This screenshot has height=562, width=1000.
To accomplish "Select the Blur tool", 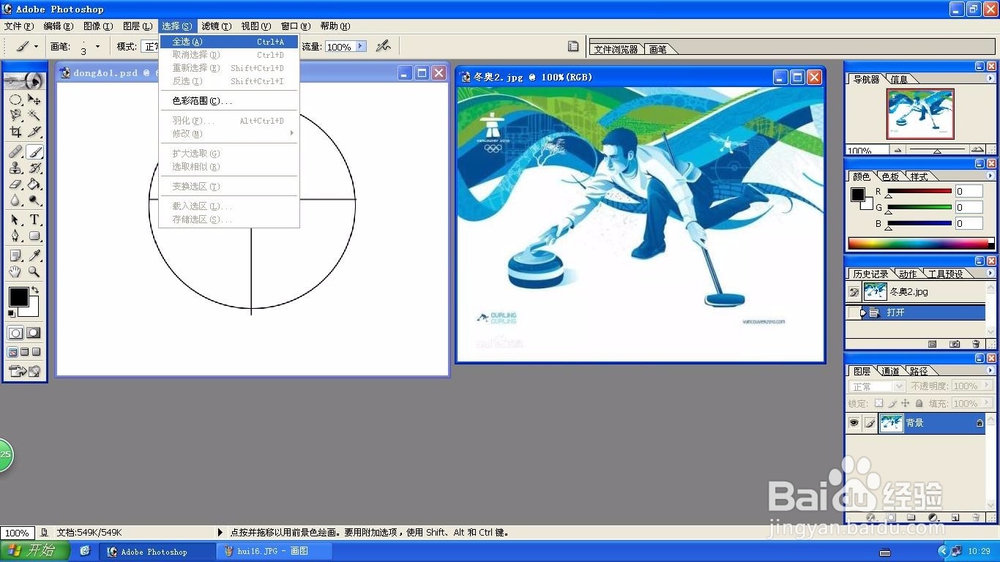I will tap(15, 200).
